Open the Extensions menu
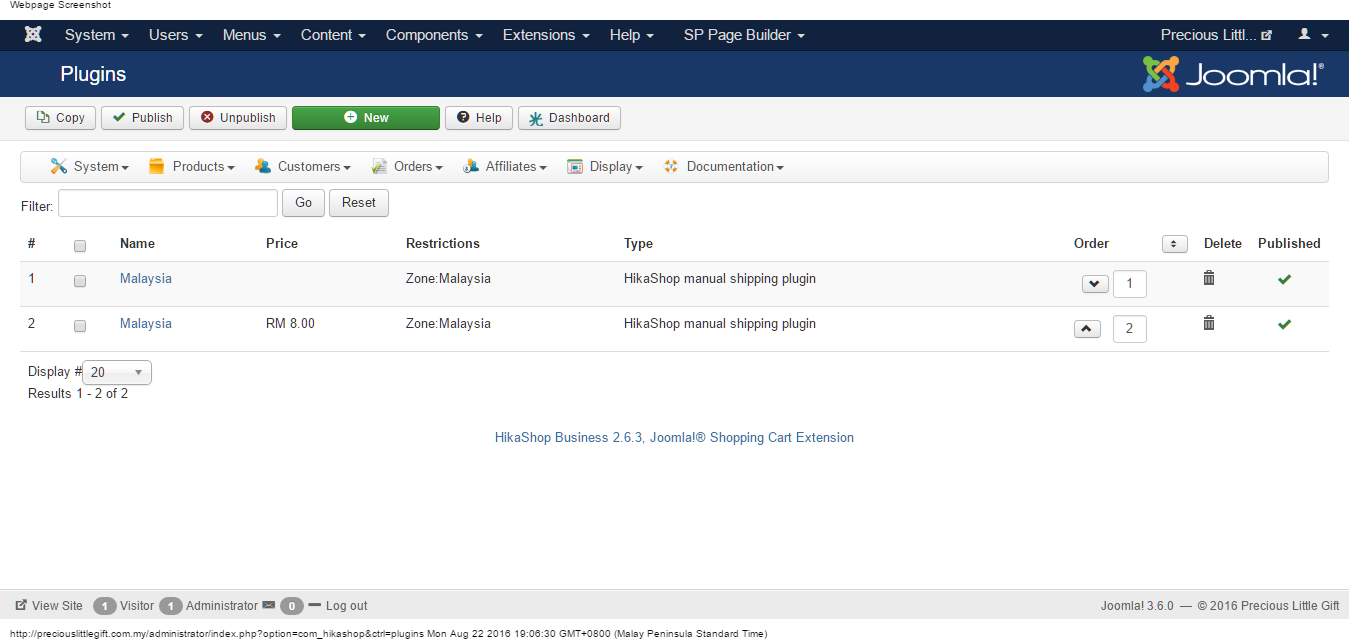 point(546,35)
